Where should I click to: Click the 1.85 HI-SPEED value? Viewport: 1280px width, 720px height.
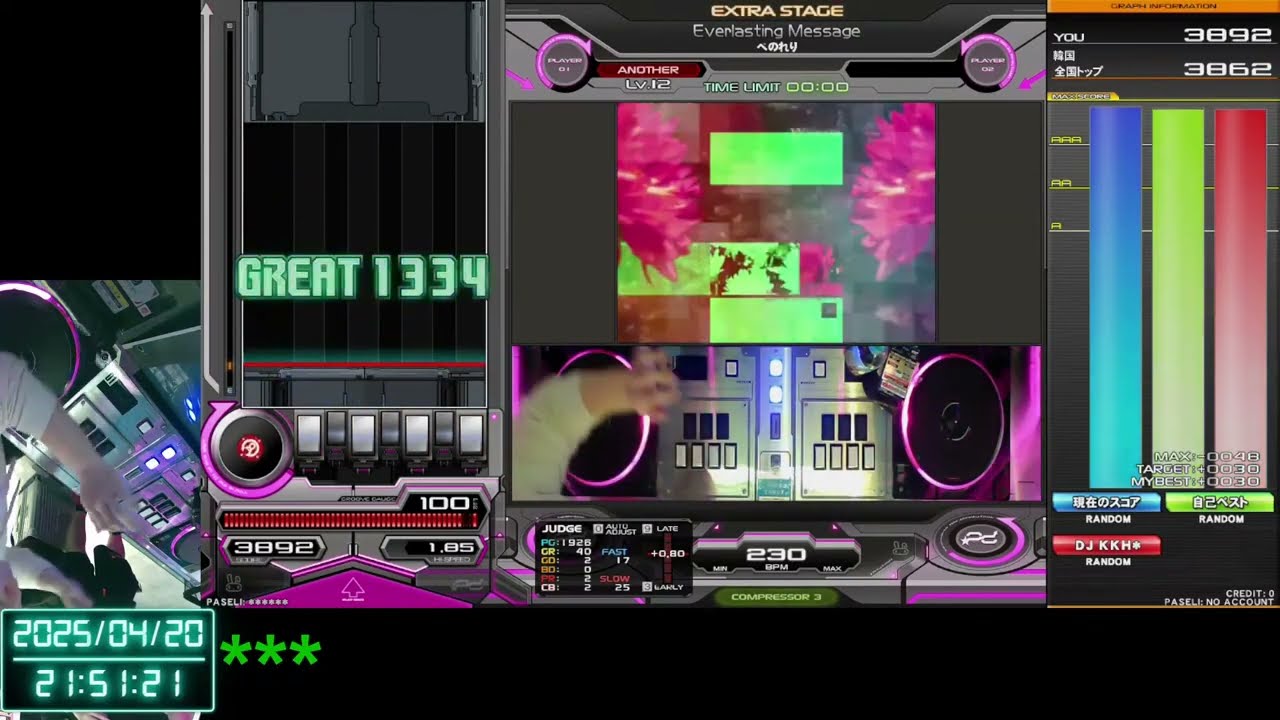point(451,548)
